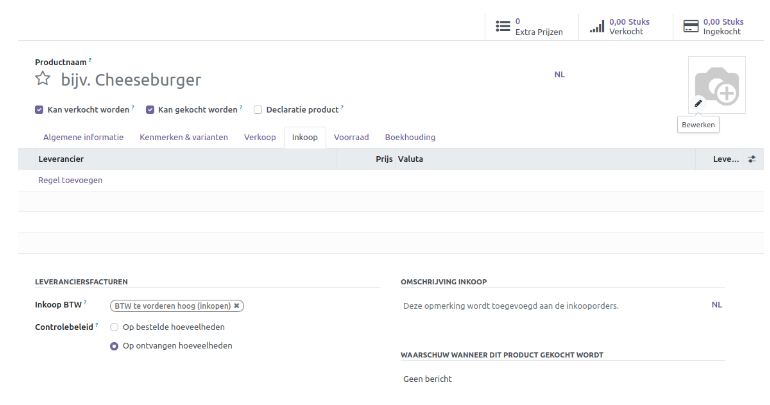Click Regel toevoegen to add supplier
This screenshot has height=405, width=770.
tap(70, 180)
